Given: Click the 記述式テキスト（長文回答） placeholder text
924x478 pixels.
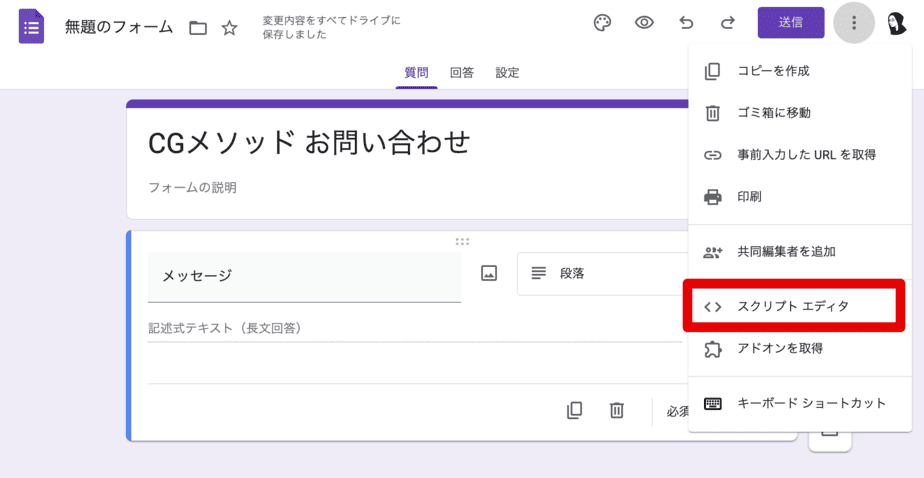Looking at the screenshot, I should [x=225, y=328].
